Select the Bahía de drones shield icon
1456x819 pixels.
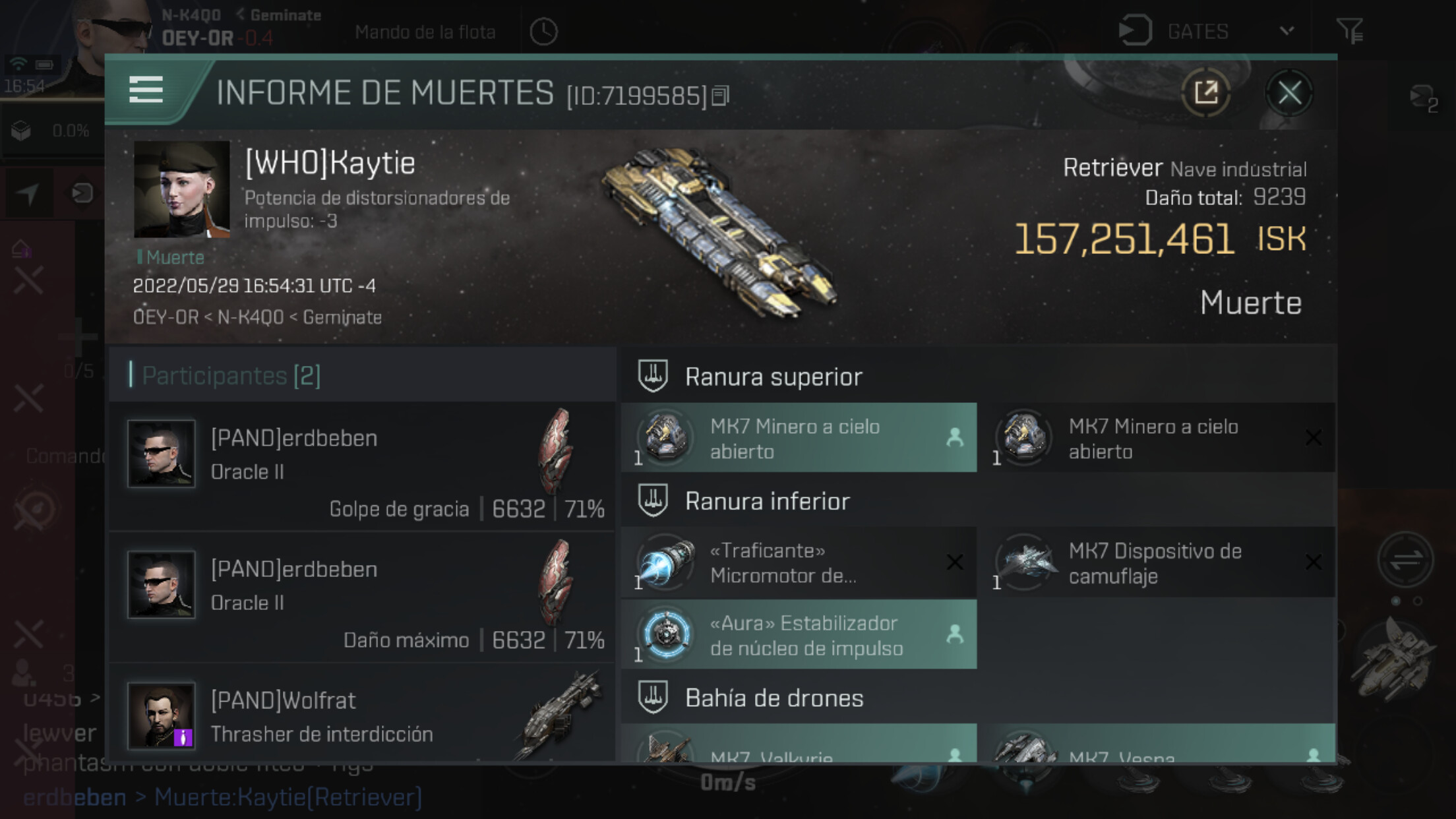point(653,697)
